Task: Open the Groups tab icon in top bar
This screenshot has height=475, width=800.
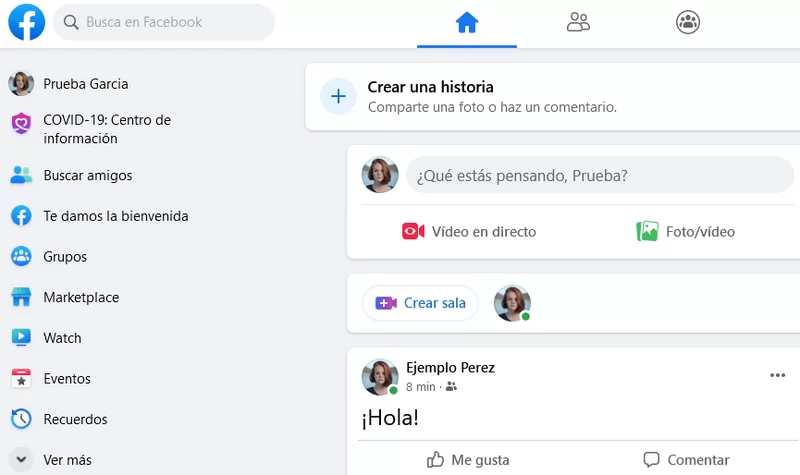Action: tap(688, 22)
